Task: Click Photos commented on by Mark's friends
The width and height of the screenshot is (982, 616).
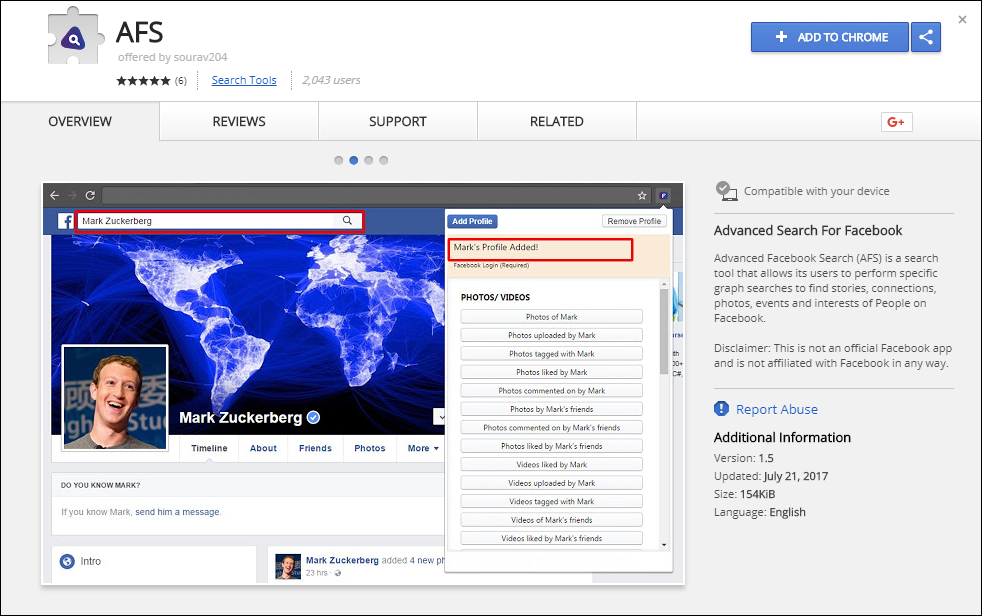Action: pos(552,428)
